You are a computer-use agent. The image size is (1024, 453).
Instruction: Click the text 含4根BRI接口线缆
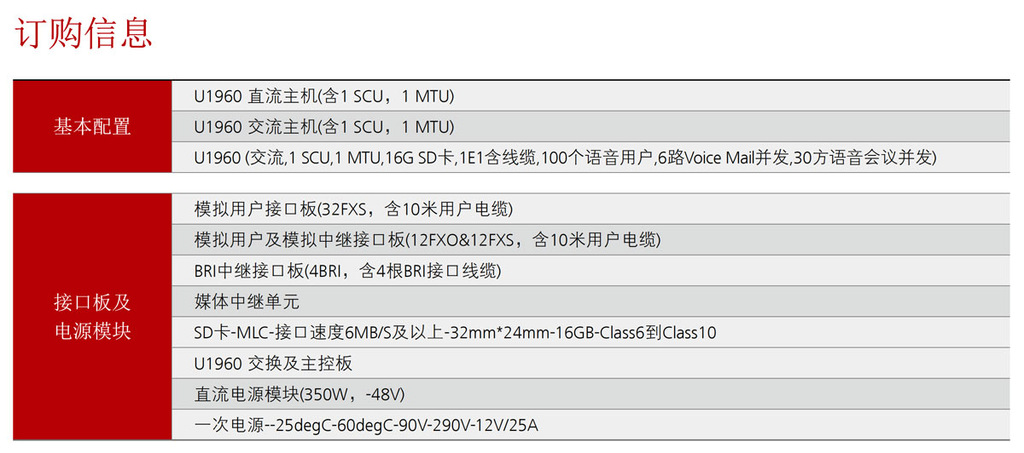pyautogui.click(x=431, y=271)
